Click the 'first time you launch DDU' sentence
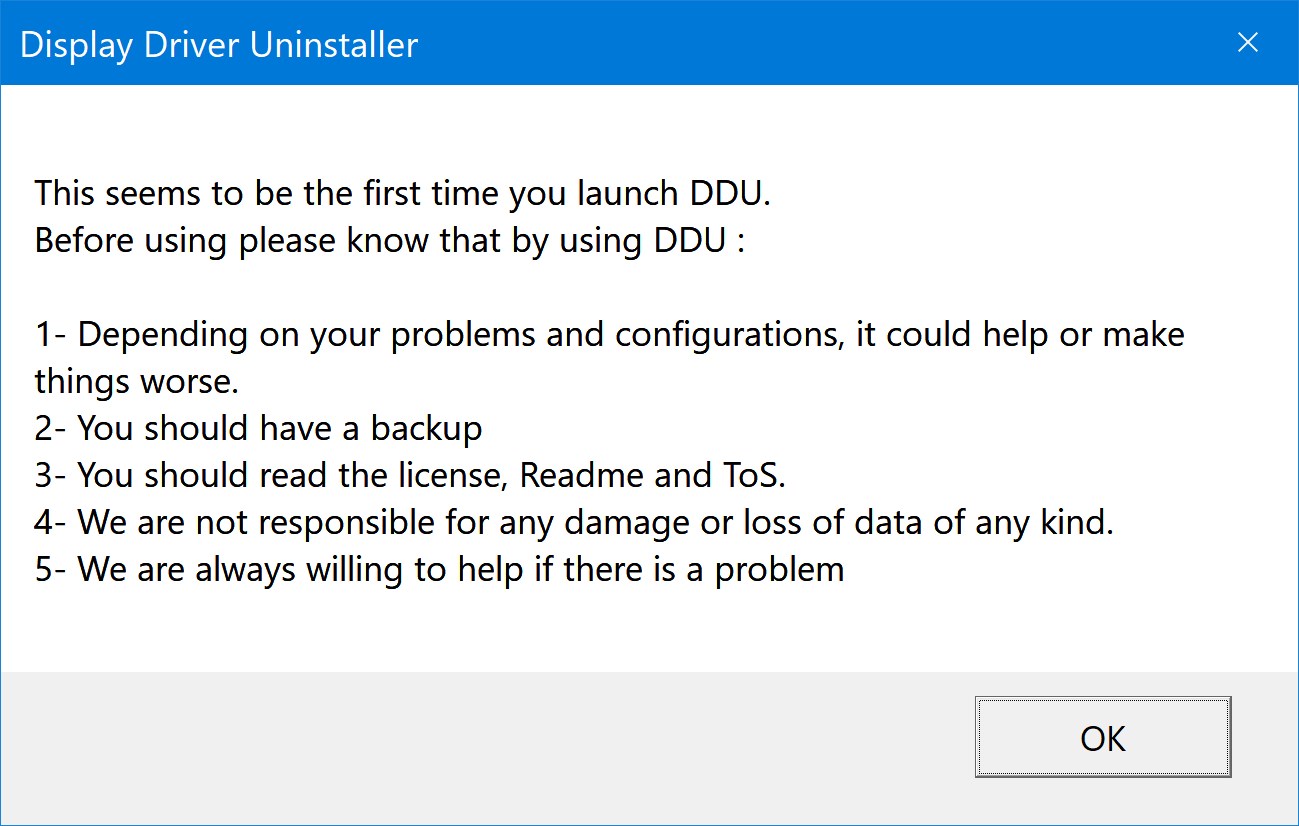This screenshot has height=826, width=1299. 403,193
